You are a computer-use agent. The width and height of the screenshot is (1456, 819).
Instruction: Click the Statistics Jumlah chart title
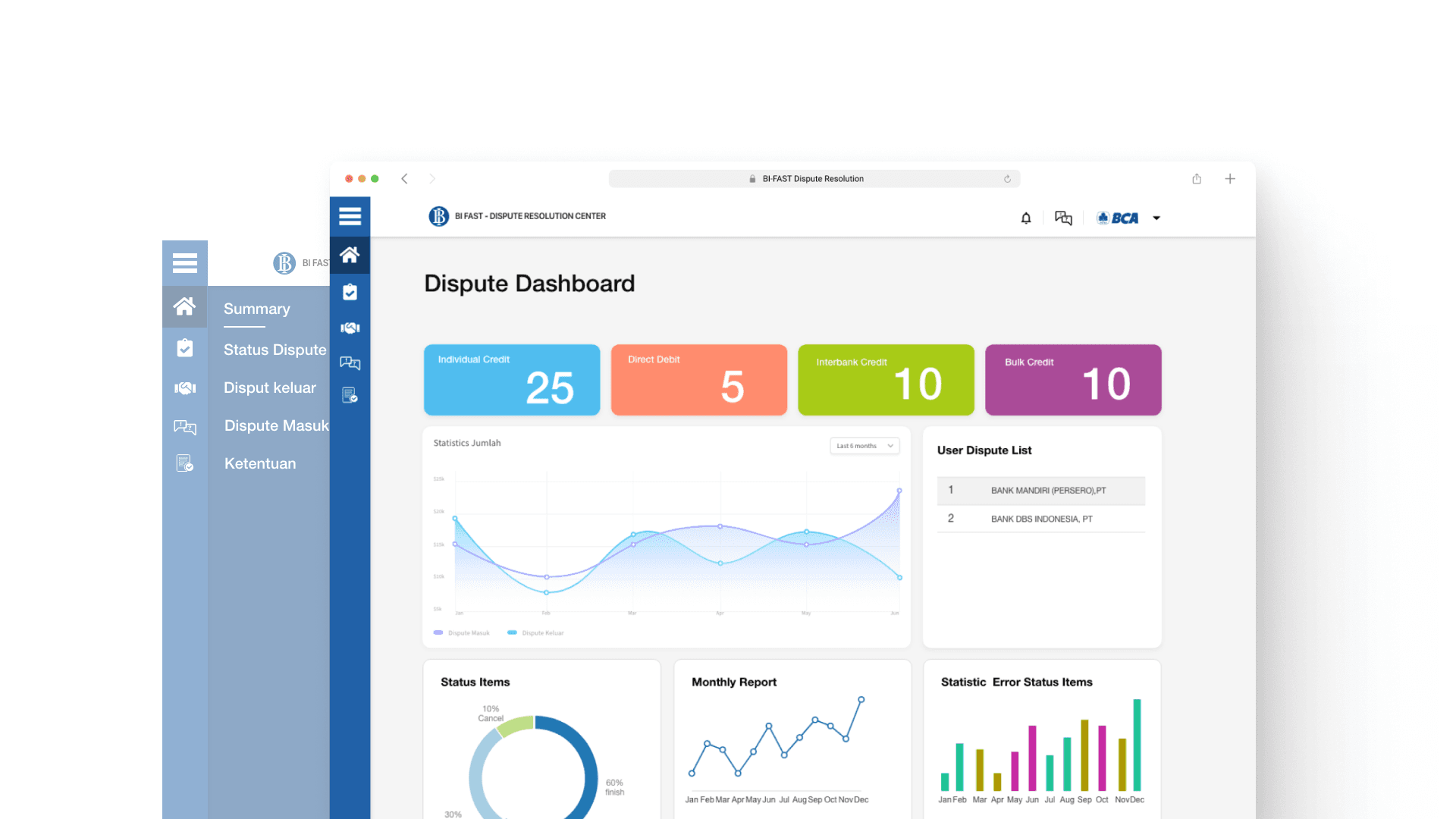467,443
